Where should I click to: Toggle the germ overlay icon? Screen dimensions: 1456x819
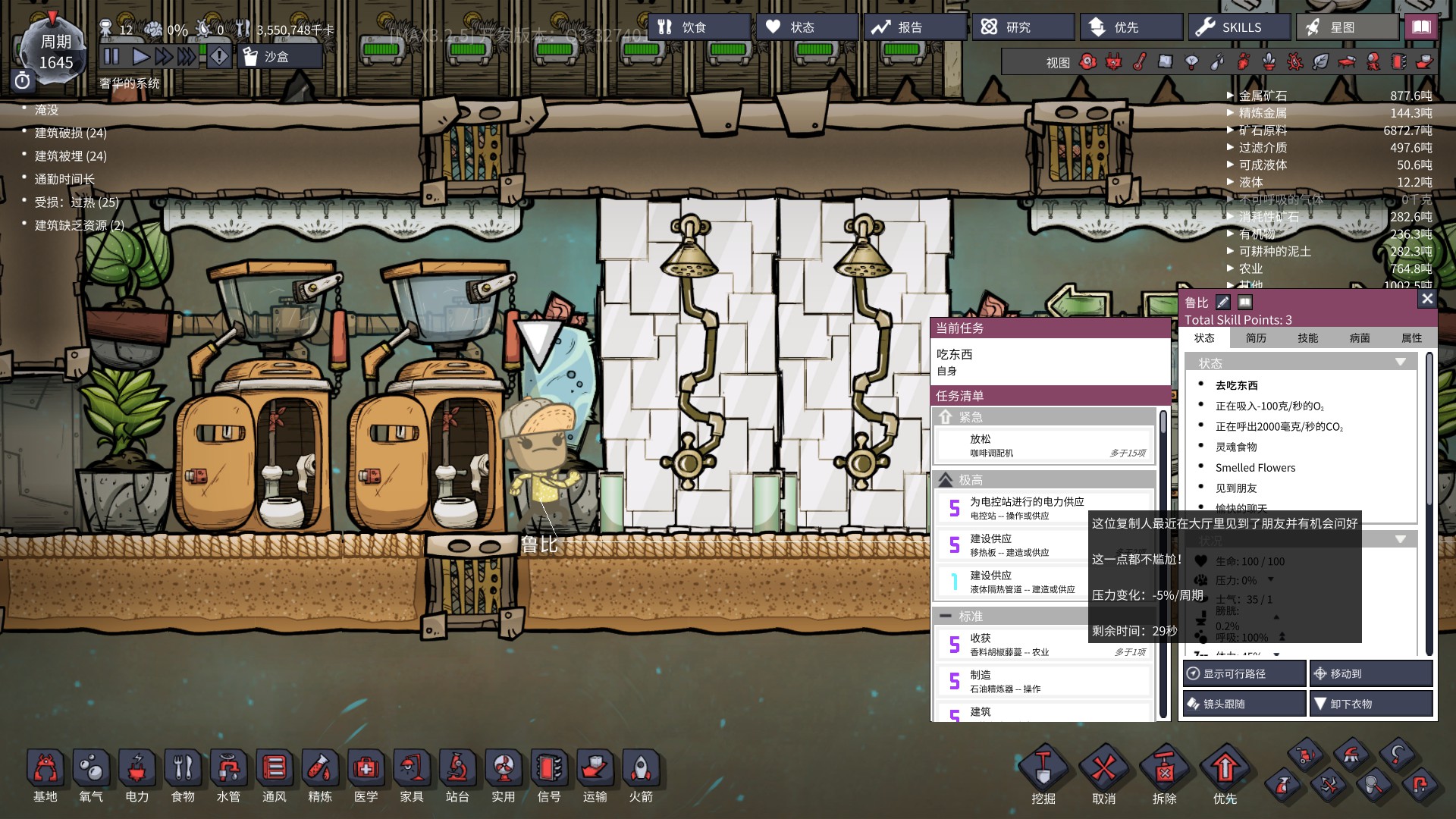pyautogui.click(x=1294, y=62)
